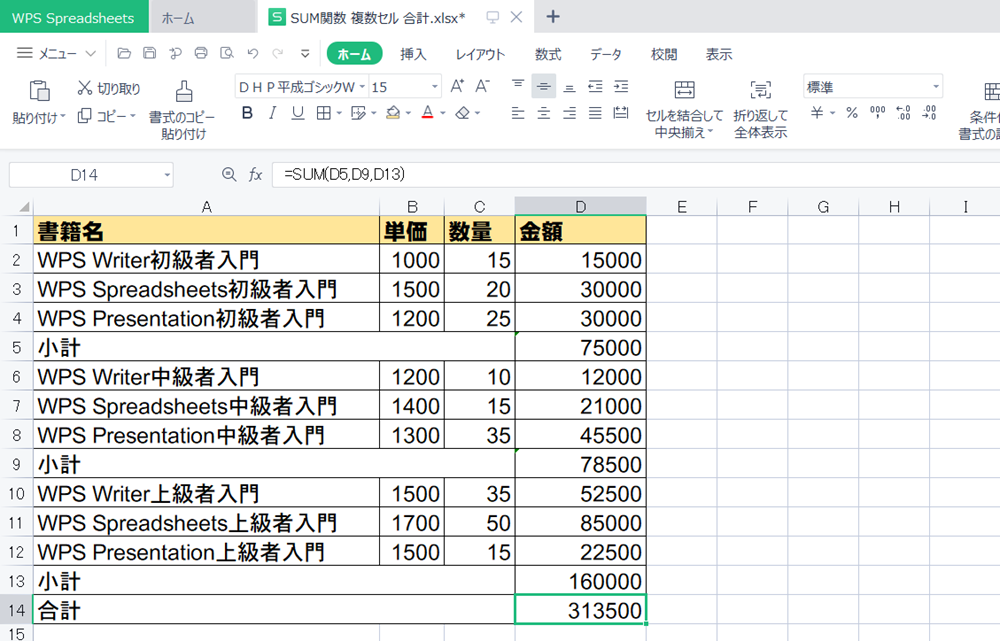
Task: Open font size dropdown
Action: 435,86
